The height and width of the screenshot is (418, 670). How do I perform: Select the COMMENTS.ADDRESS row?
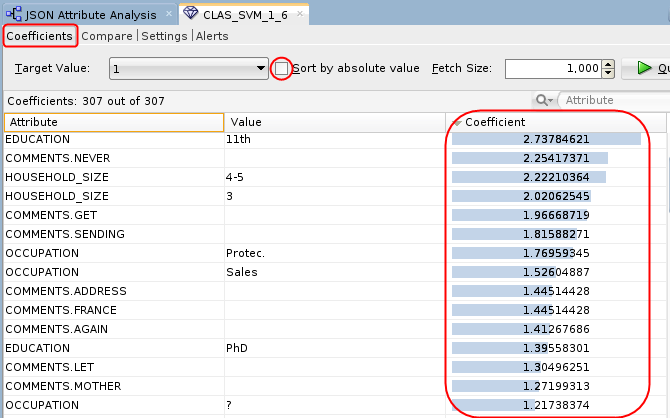click(335, 291)
